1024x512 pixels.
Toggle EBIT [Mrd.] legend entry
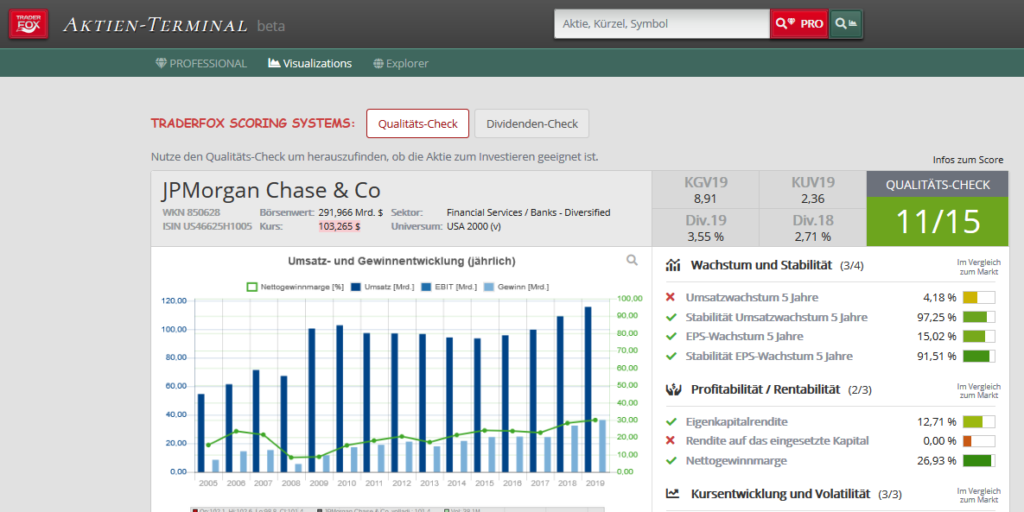tap(450, 287)
